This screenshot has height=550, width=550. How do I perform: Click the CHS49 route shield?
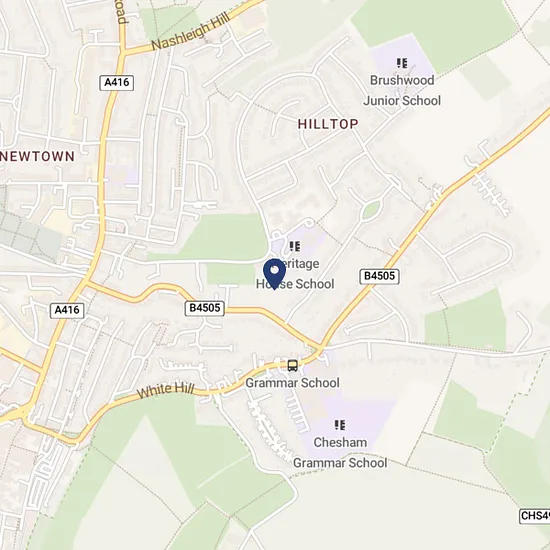(535, 516)
